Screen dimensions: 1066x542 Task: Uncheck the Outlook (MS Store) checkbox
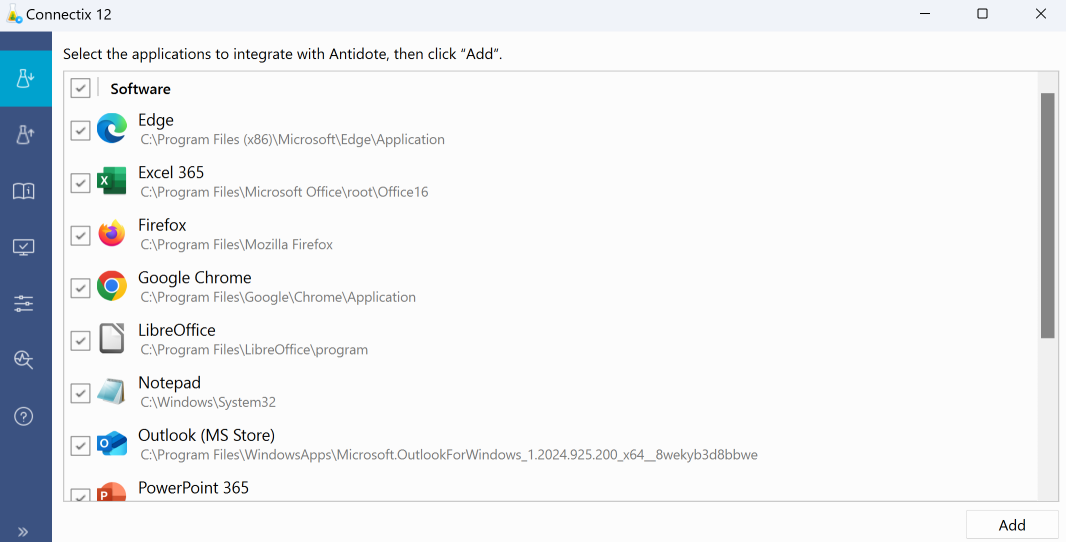point(81,445)
